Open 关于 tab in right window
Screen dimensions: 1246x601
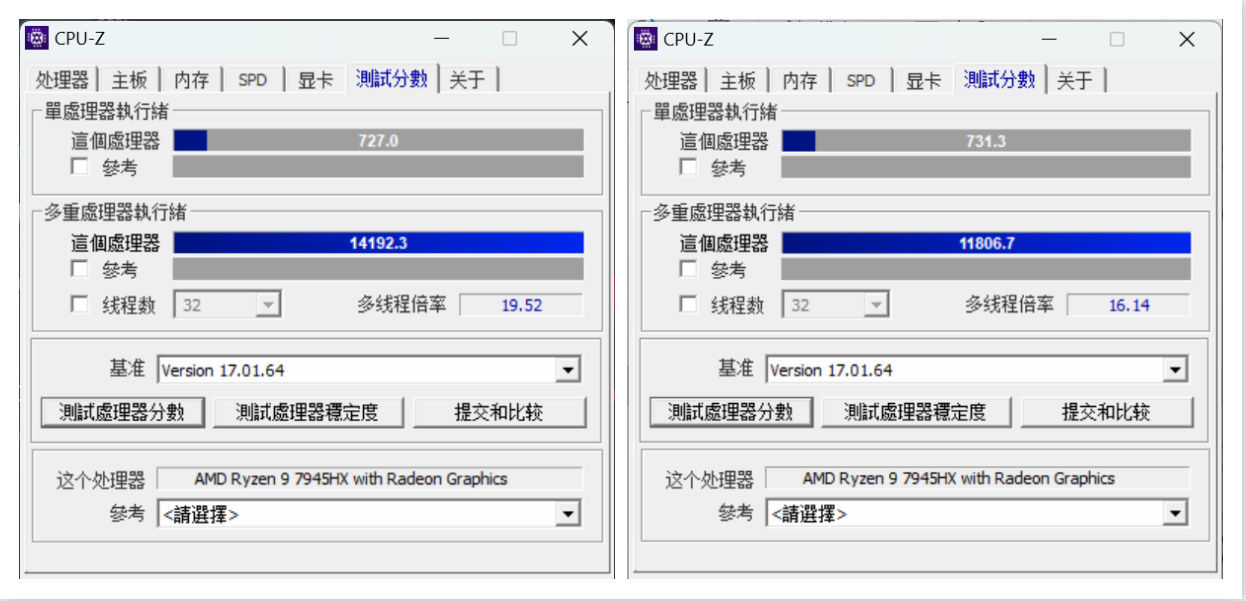(1075, 80)
